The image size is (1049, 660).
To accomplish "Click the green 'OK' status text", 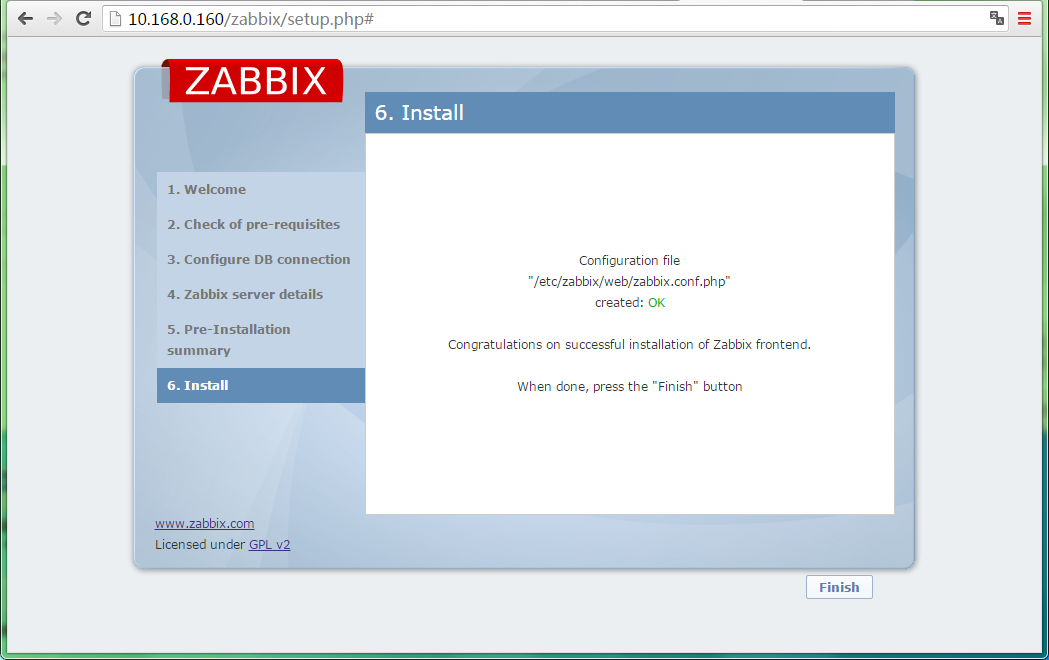I will (x=656, y=303).
